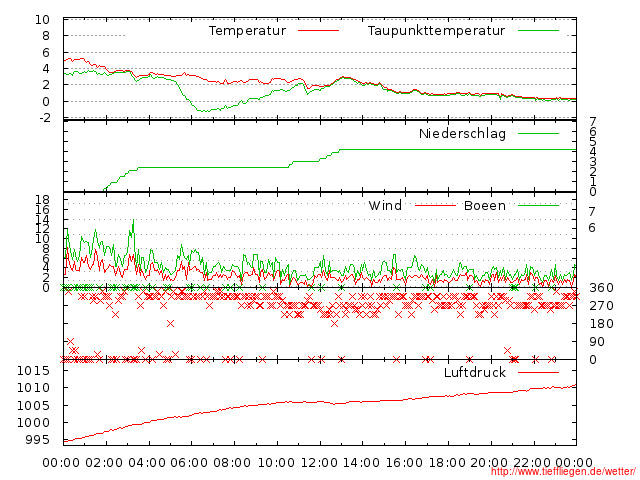Click the 18:00 time axis label

click(447, 463)
